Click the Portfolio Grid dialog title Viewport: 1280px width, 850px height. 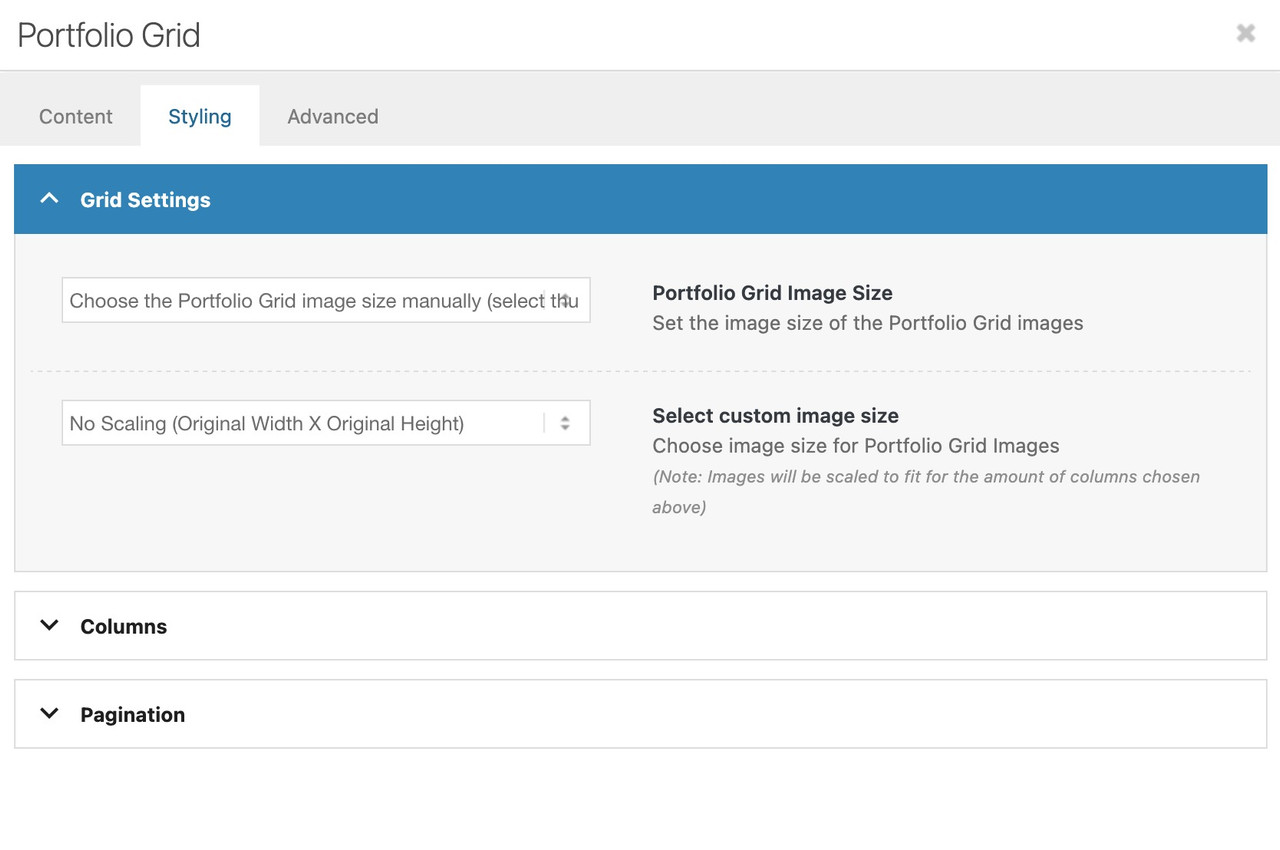click(109, 35)
